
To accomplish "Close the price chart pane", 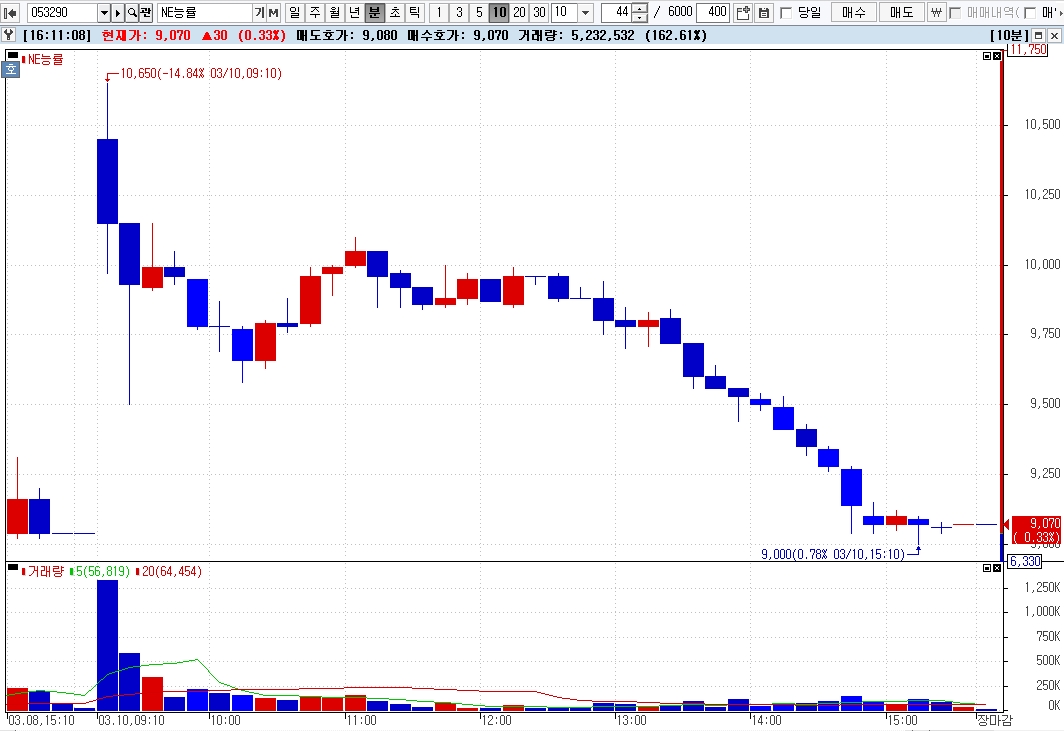I will coord(997,56).
